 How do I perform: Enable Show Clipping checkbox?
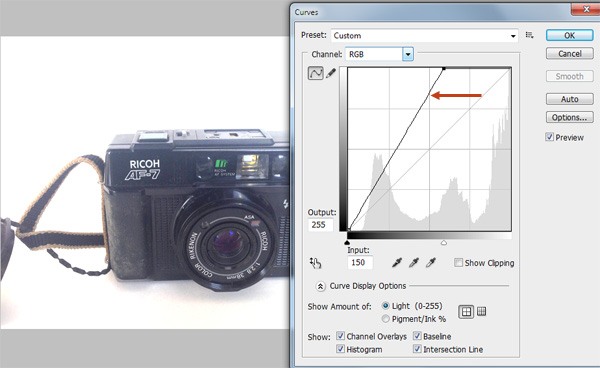(458, 262)
